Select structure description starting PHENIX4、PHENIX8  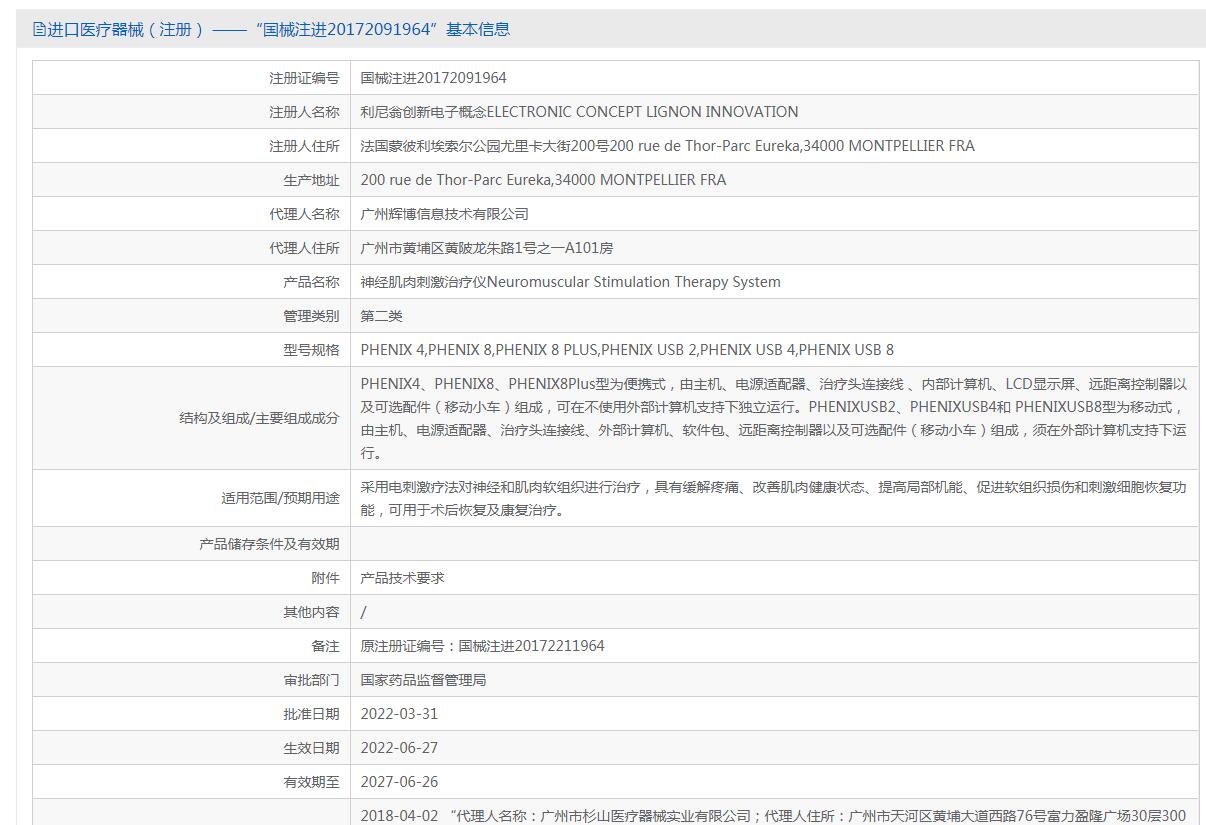pyautogui.click(x=774, y=418)
